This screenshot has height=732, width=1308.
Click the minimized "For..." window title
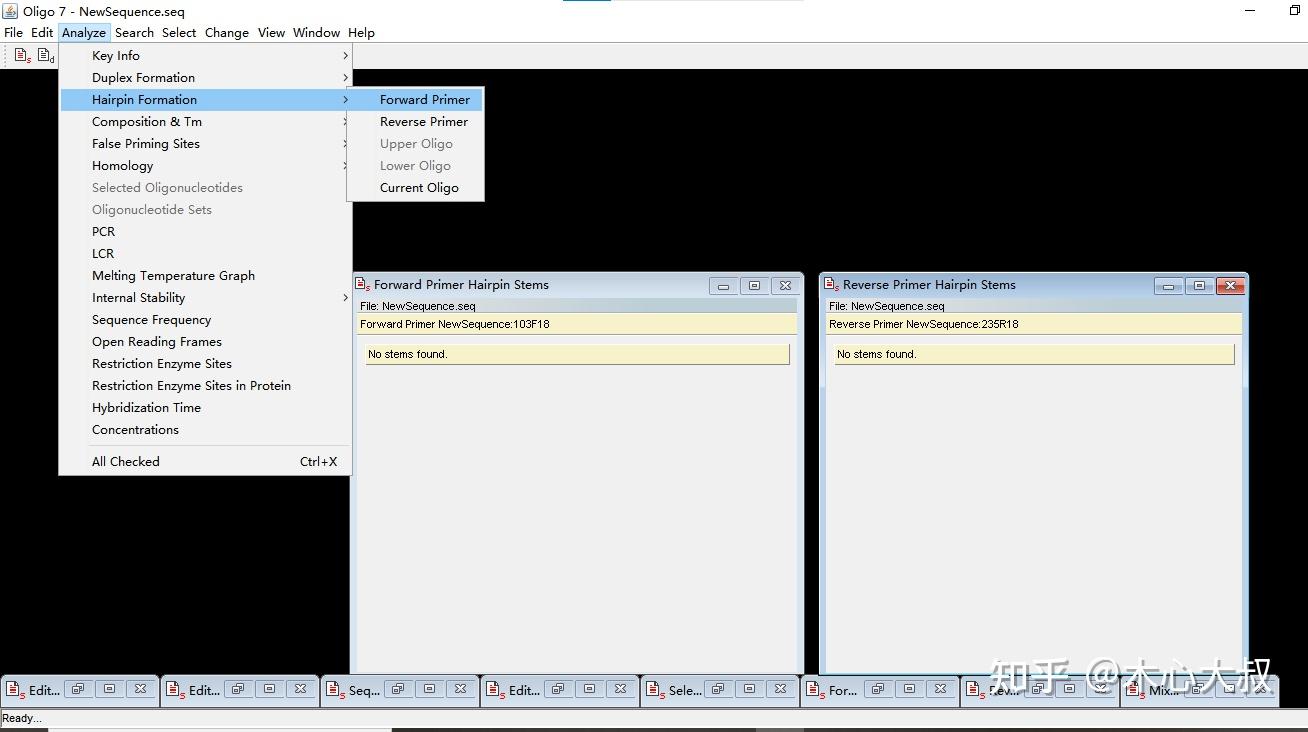coord(843,690)
